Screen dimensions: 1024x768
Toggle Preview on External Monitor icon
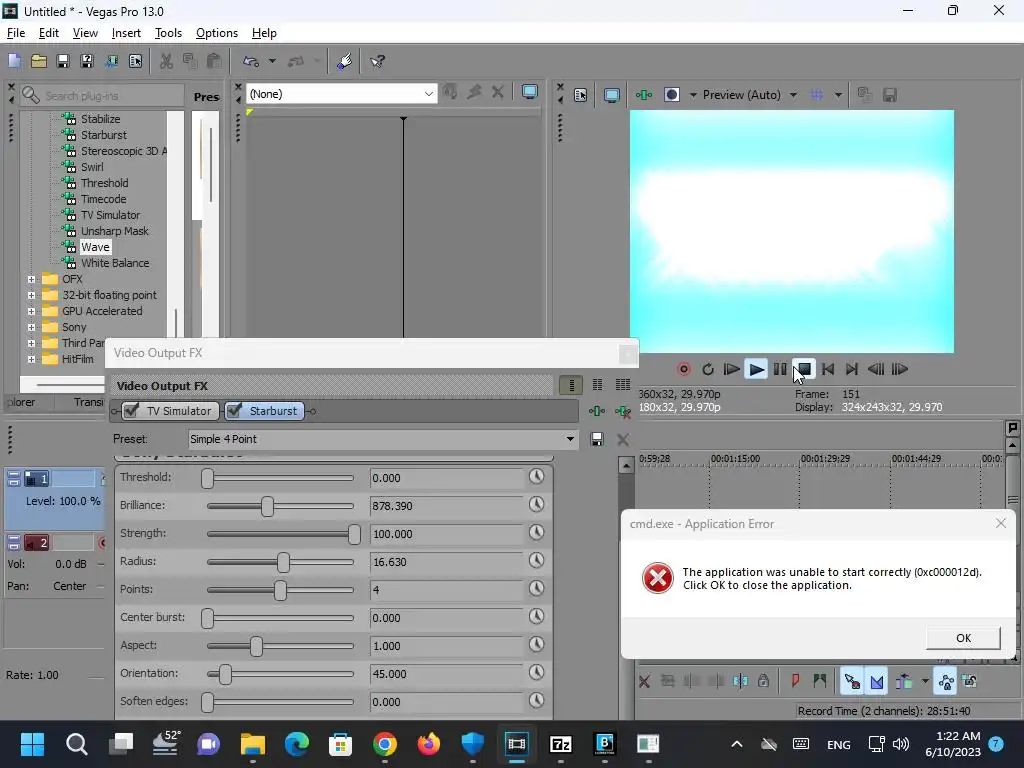click(612, 95)
